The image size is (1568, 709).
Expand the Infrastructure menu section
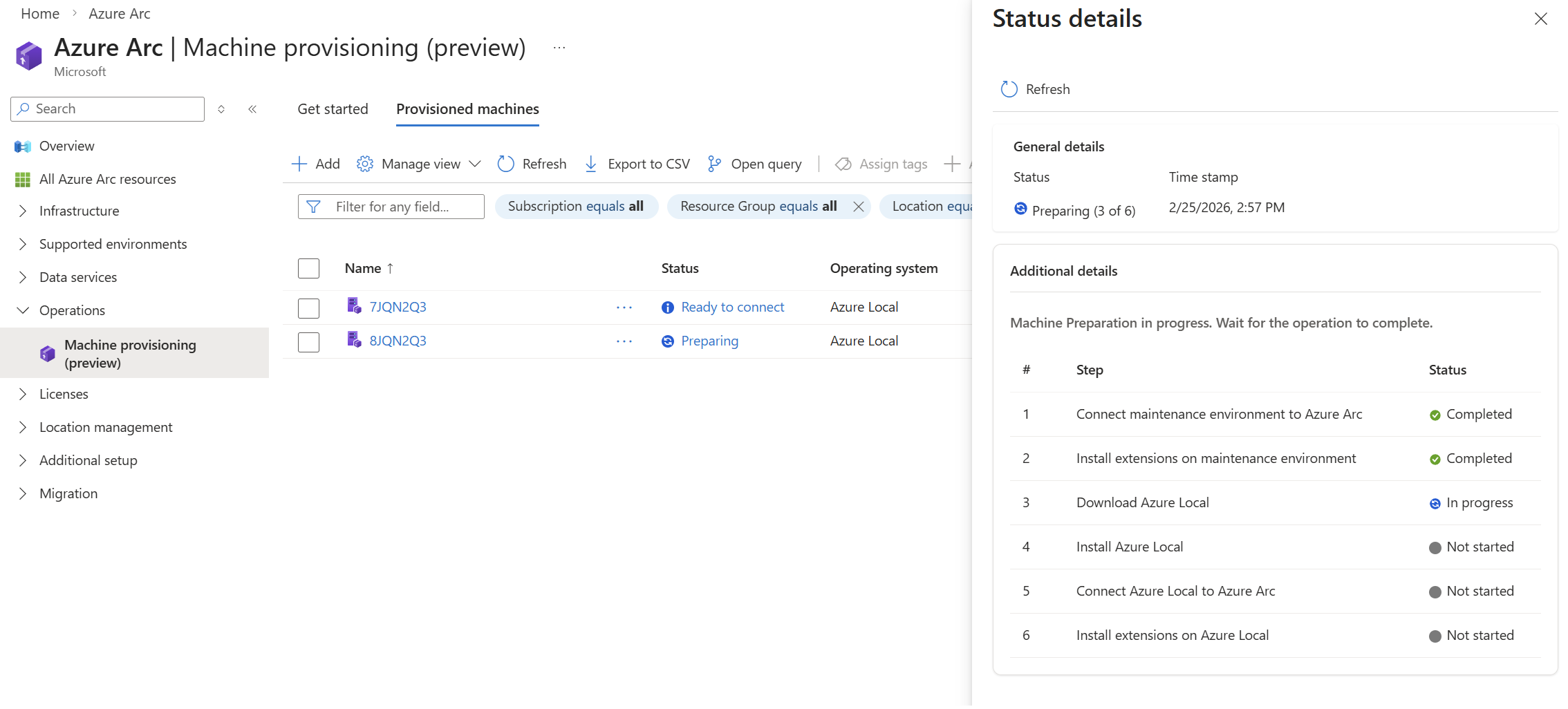tap(23, 211)
